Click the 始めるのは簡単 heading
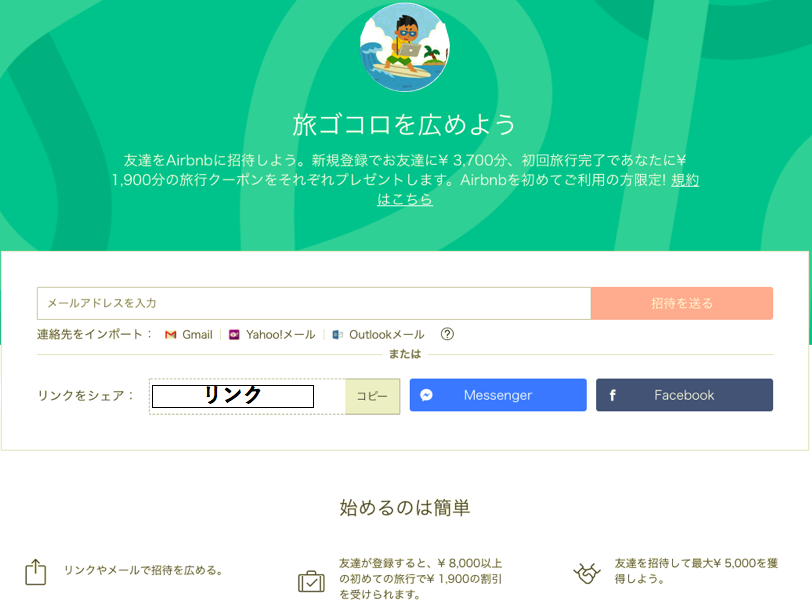The image size is (812, 611). (x=405, y=507)
